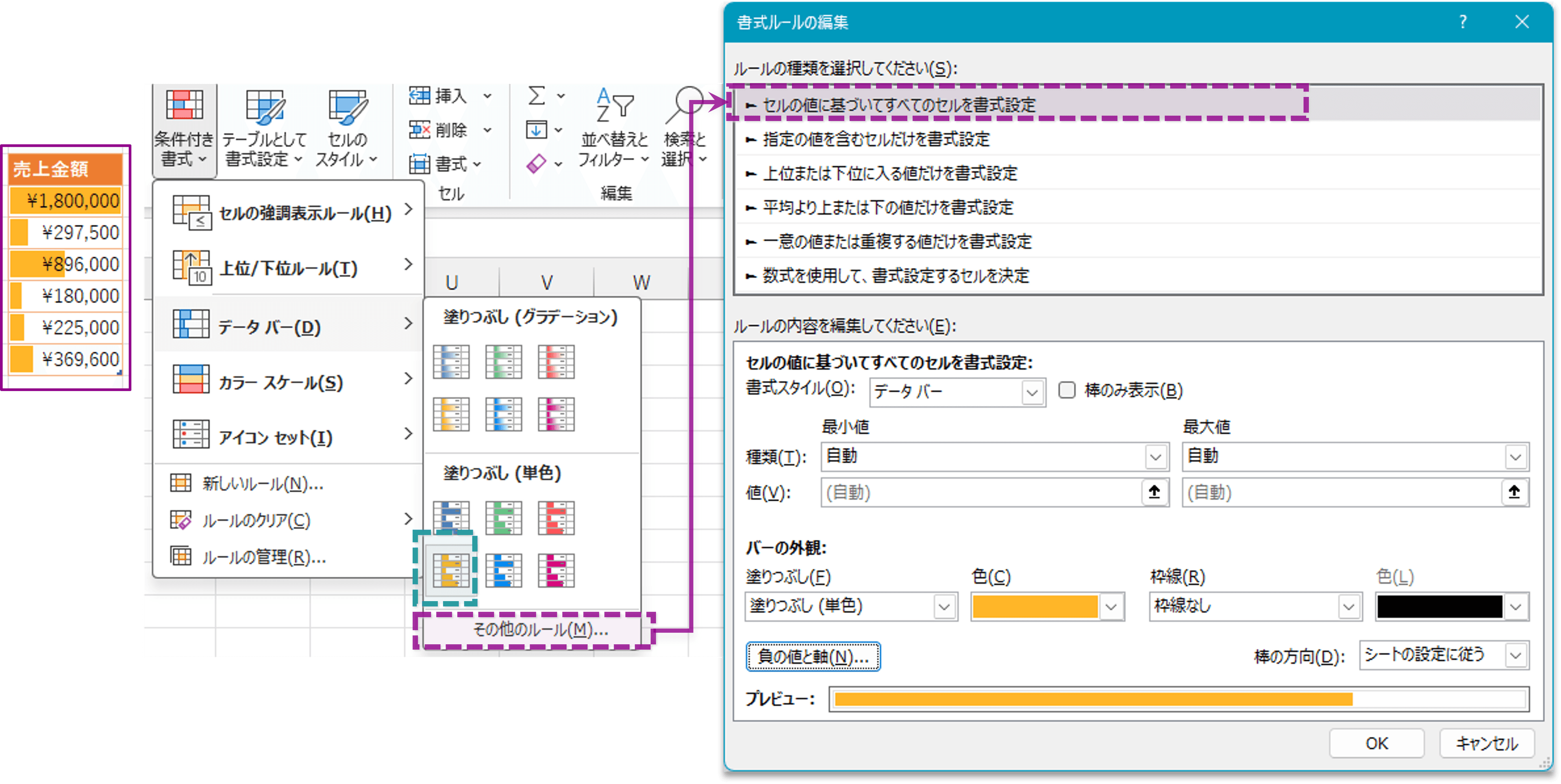1561x784 pixels.
Task: Open minimum value type dropdown
Action: tap(1155, 457)
